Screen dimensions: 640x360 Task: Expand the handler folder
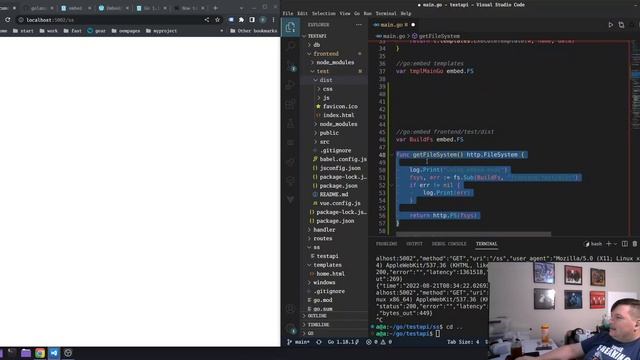(x=324, y=230)
